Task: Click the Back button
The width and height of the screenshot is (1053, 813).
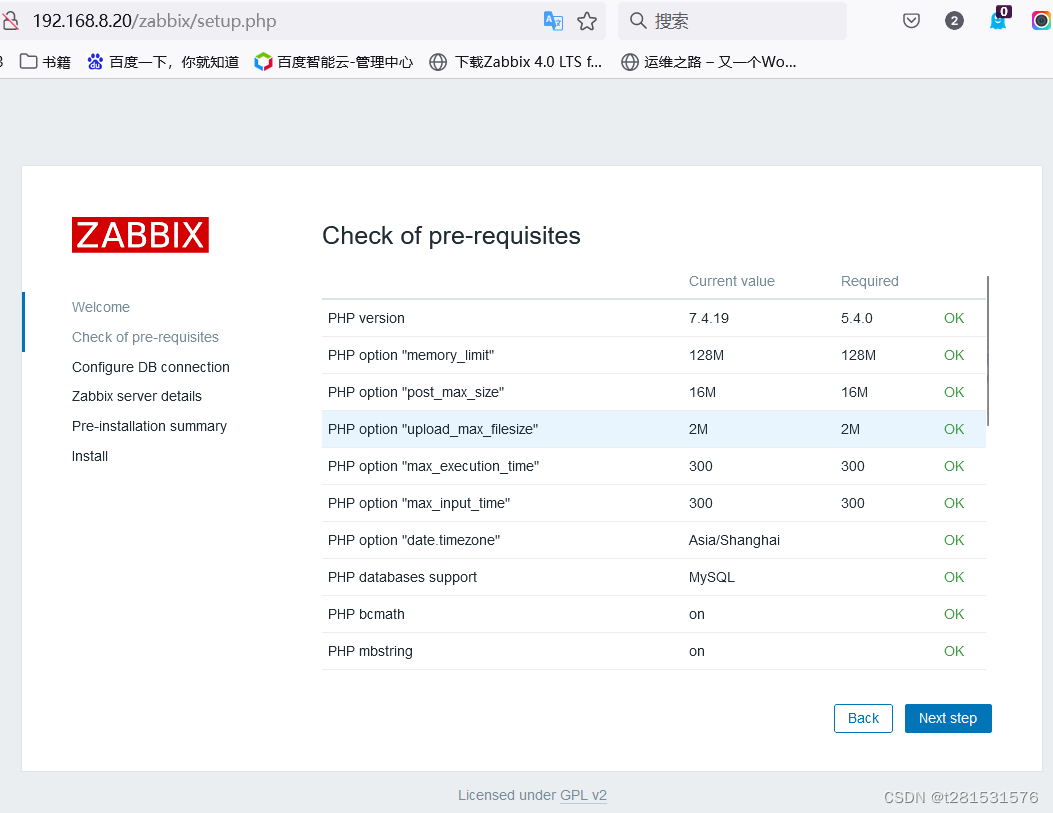Action: pyautogui.click(x=863, y=718)
